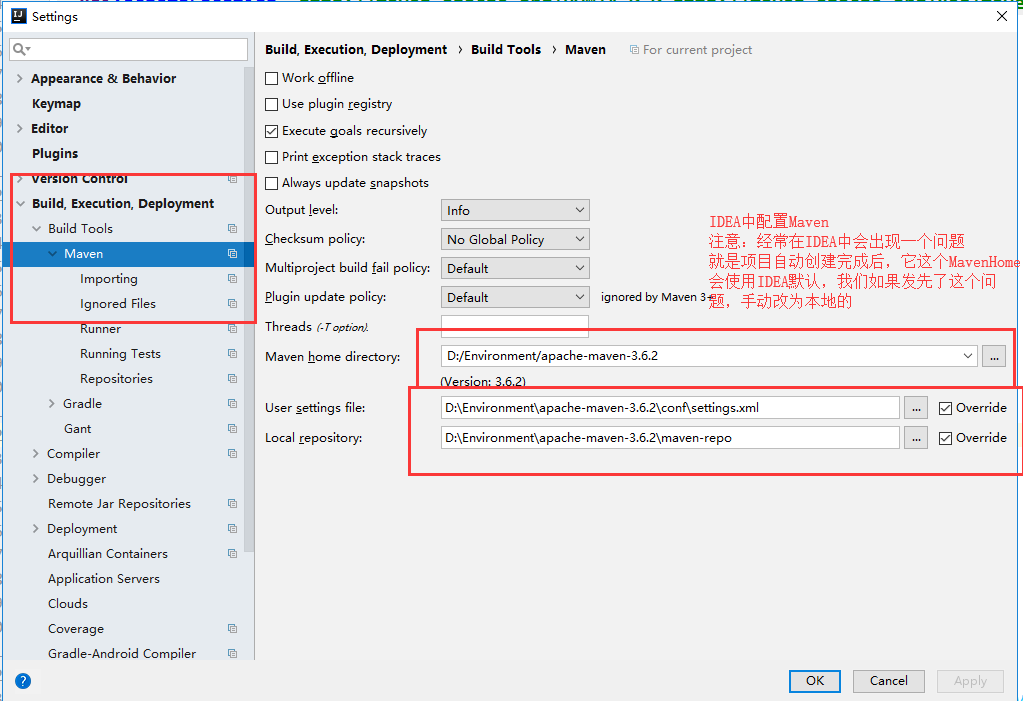Click the search magnifier icon in search box

(20, 49)
